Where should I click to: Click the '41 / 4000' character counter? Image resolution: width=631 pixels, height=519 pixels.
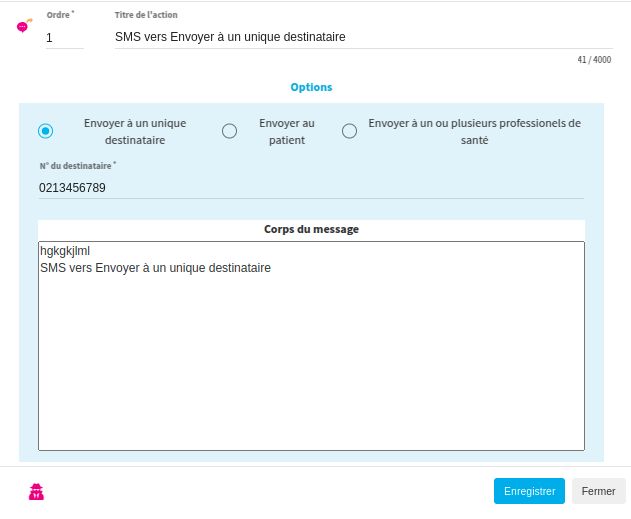coord(594,60)
